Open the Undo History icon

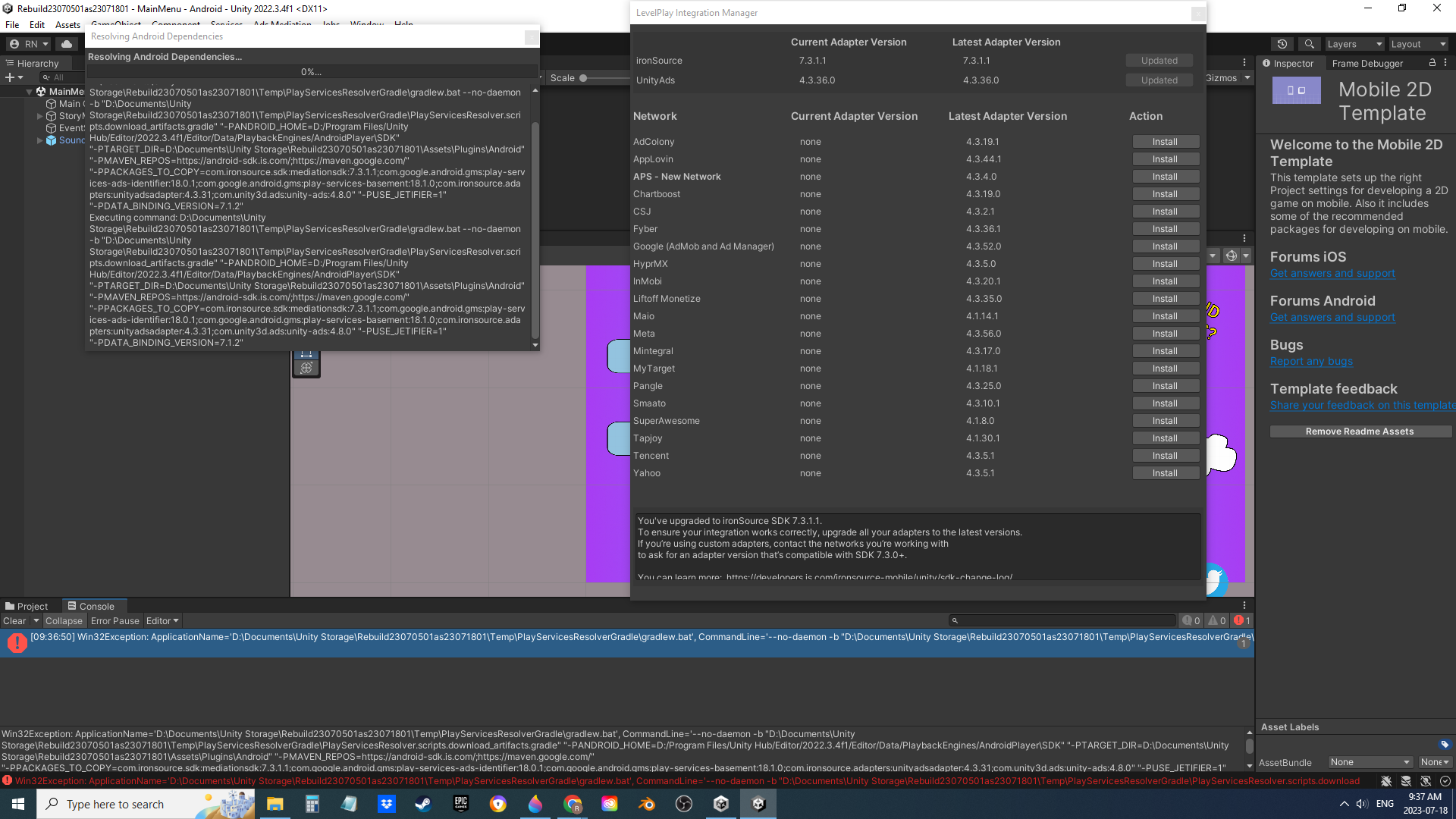pos(1282,44)
